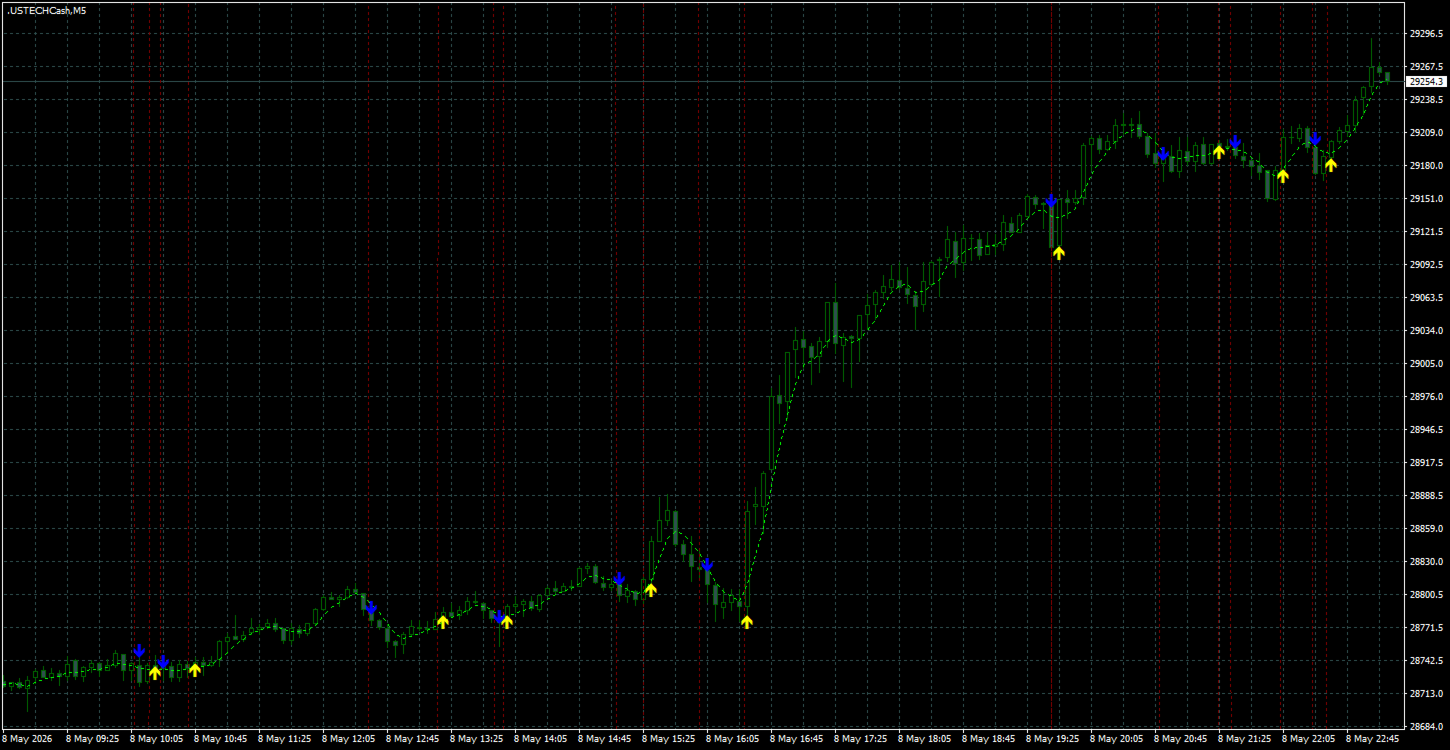Select the rightmost blue down arrow
The image size is (1450, 750).
pyautogui.click(x=1315, y=137)
